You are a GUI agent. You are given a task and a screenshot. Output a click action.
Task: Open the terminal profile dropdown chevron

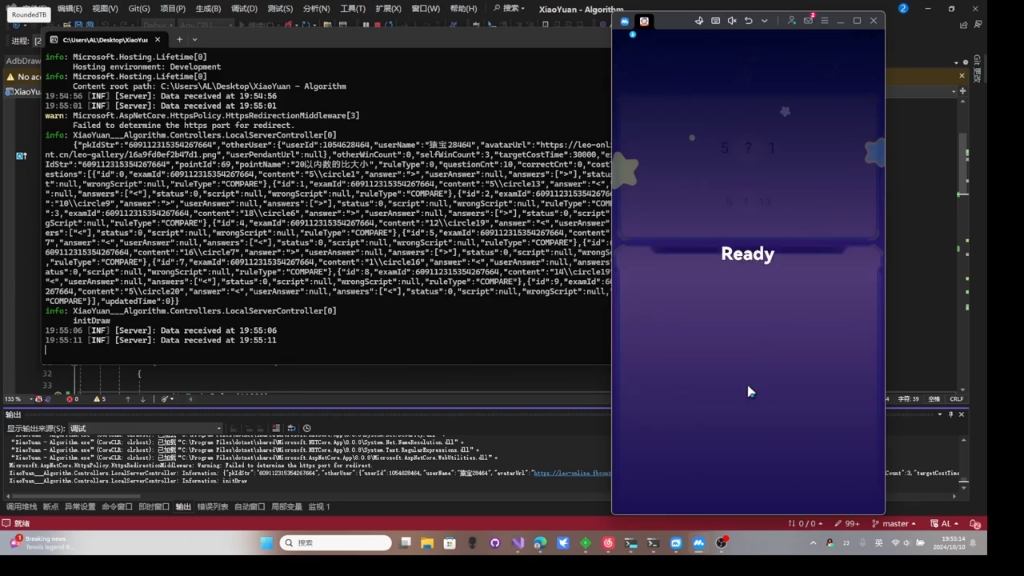pyautogui.click(x=195, y=40)
